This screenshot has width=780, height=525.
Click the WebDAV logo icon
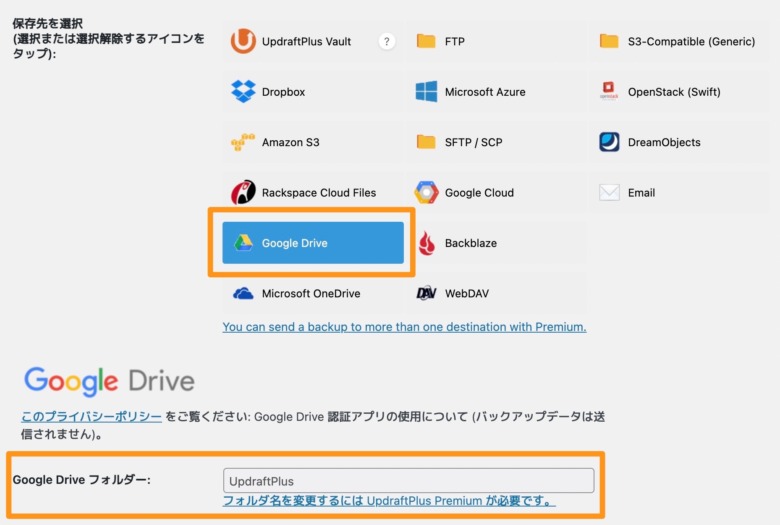point(426,293)
